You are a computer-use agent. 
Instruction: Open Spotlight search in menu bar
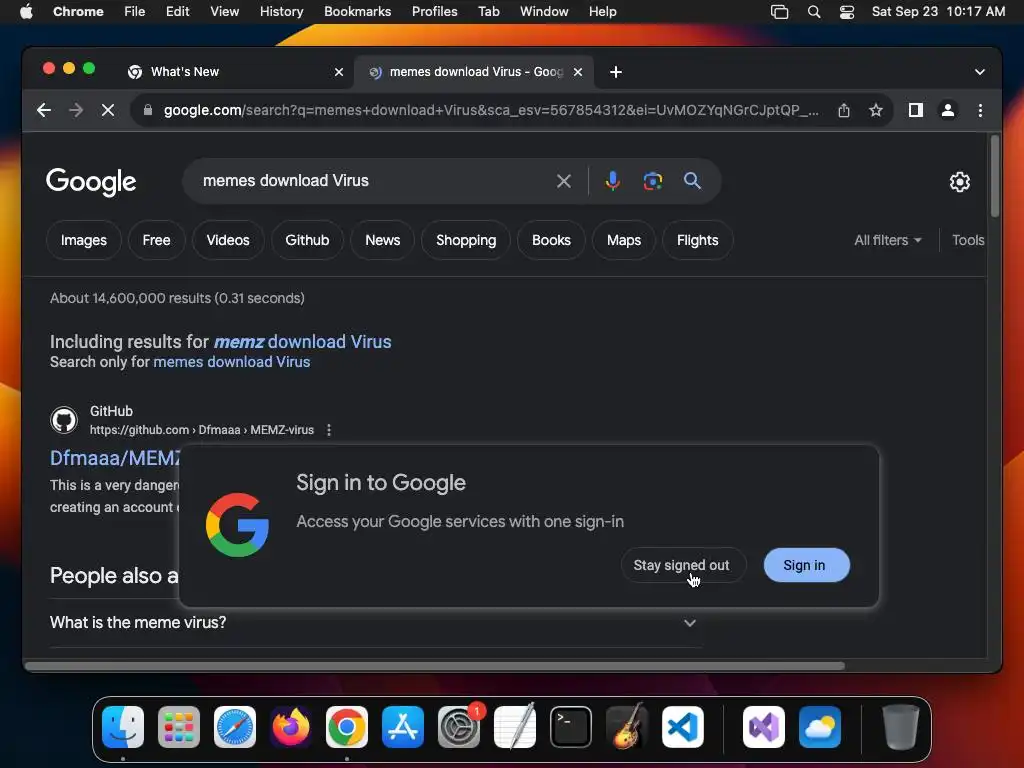pyautogui.click(x=814, y=12)
